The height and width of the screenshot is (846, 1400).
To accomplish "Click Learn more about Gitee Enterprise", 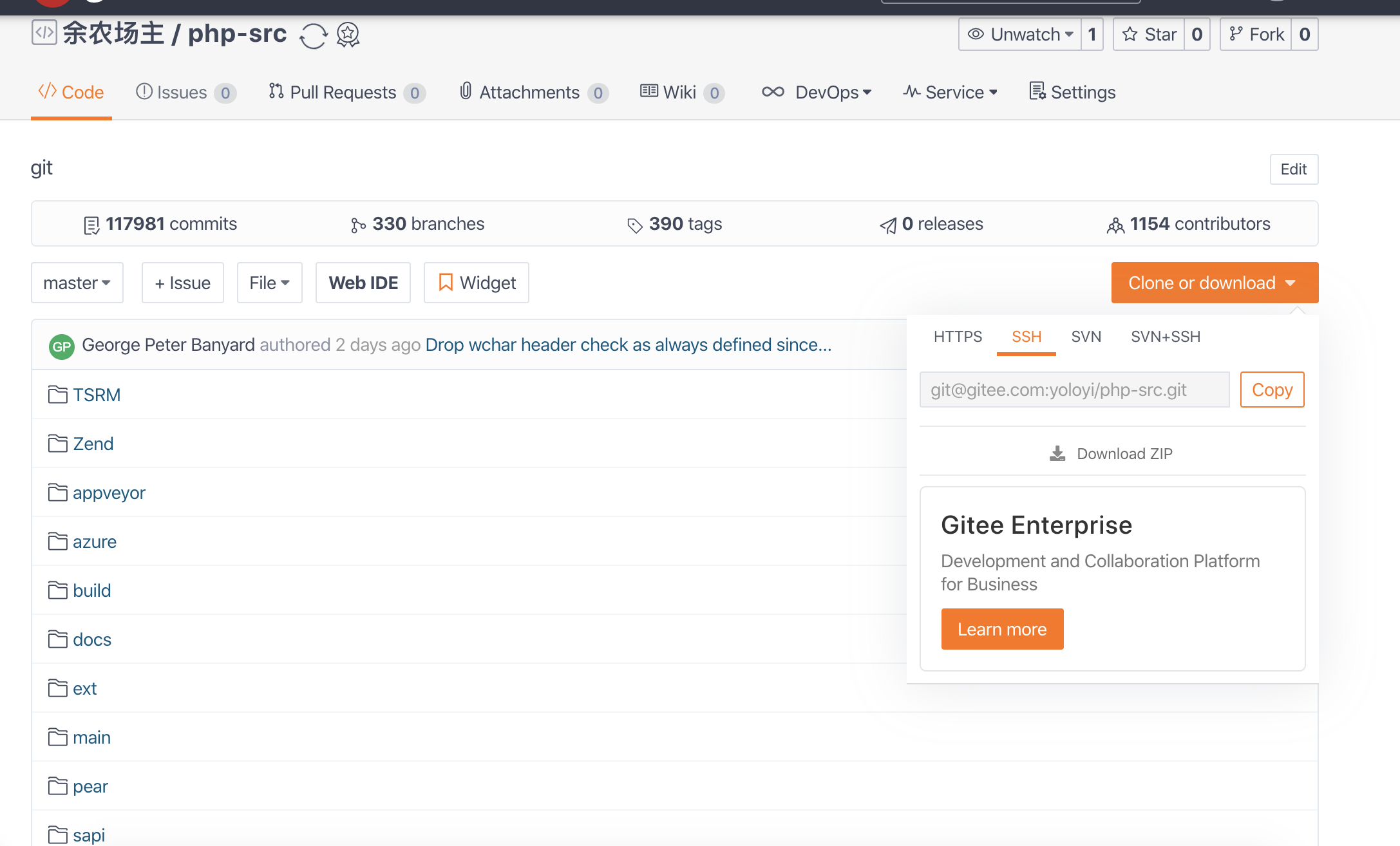I will (x=1002, y=629).
